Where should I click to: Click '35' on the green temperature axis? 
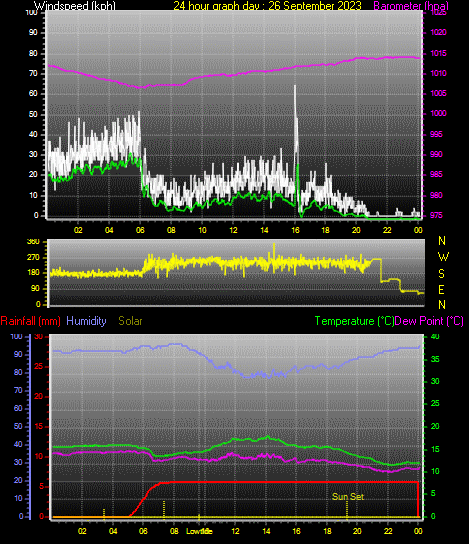click(x=435, y=359)
